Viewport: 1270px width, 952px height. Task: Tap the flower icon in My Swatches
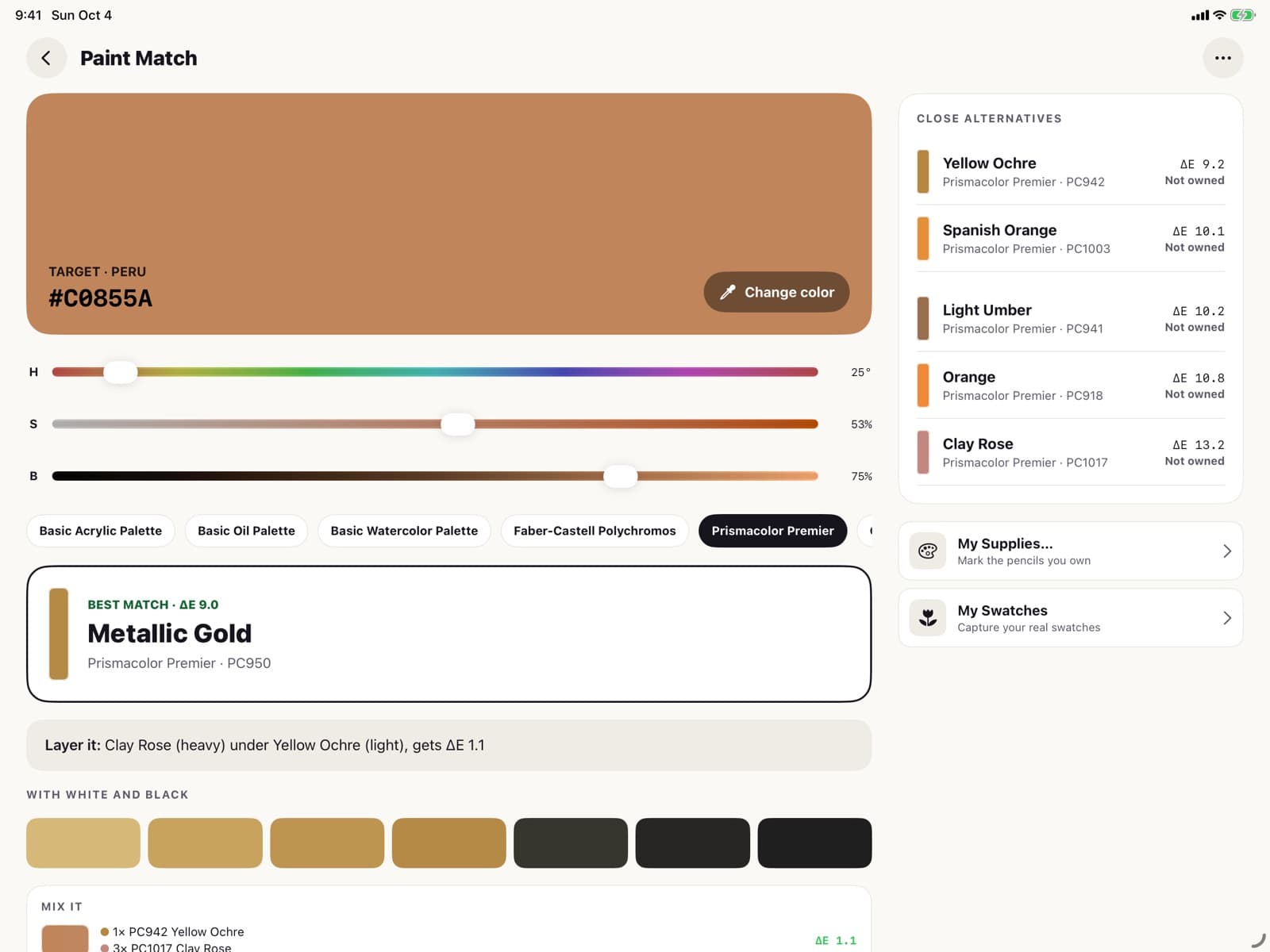[927, 617]
